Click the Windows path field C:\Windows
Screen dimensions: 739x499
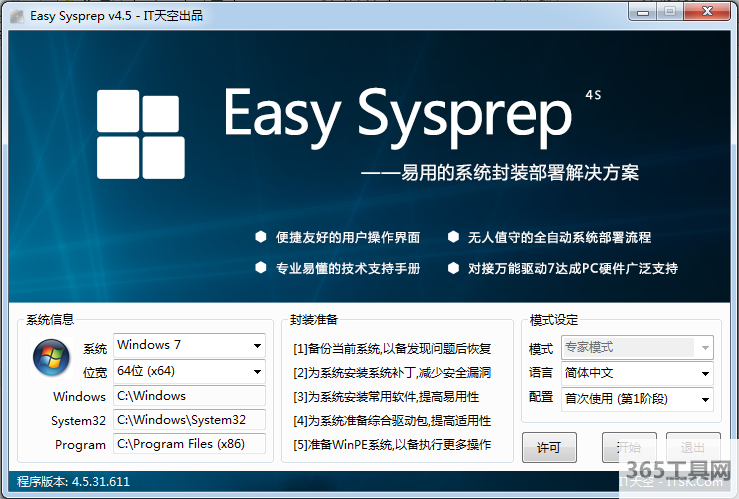pos(189,396)
